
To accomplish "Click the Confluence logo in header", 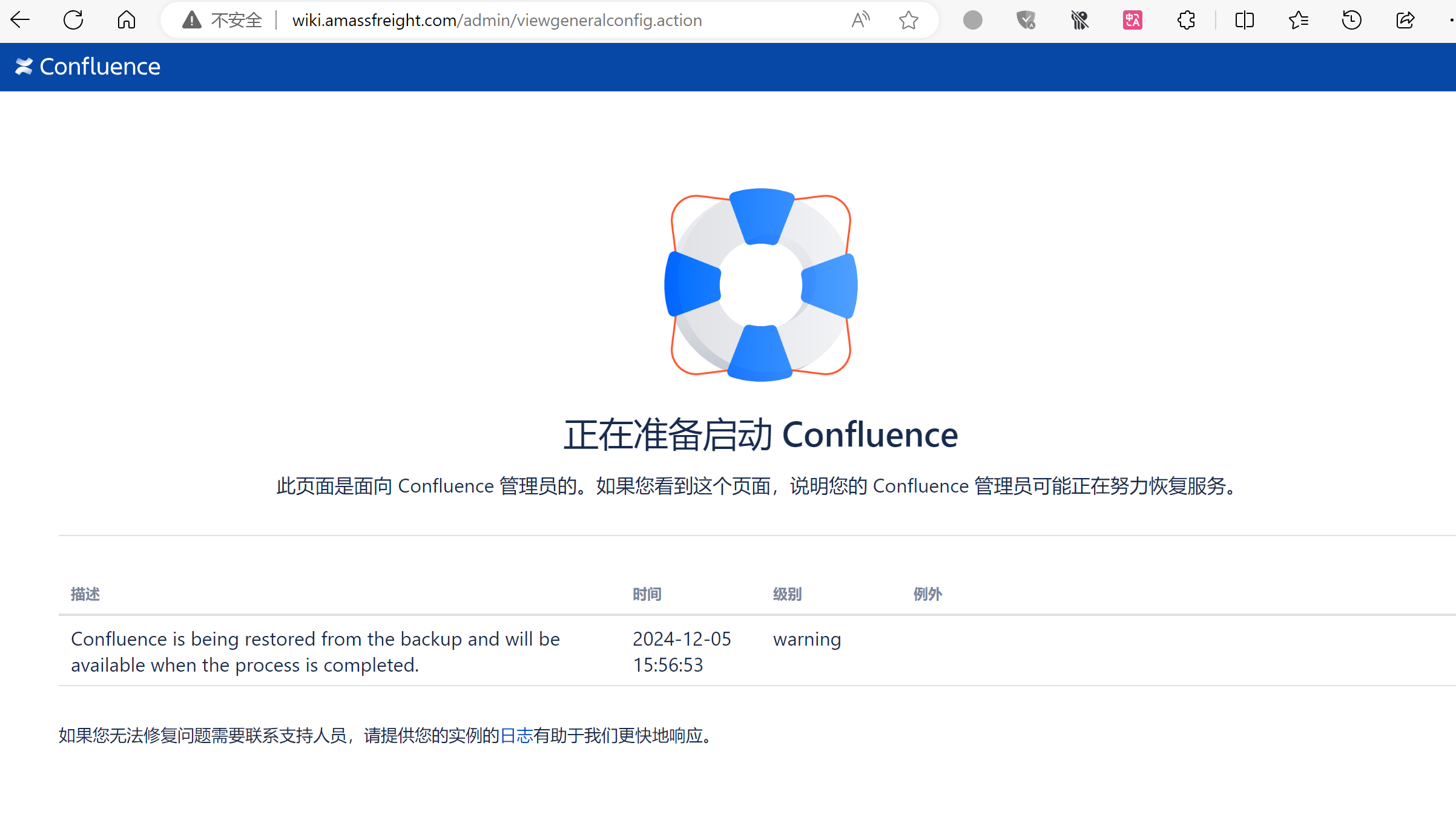I will [x=88, y=67].
